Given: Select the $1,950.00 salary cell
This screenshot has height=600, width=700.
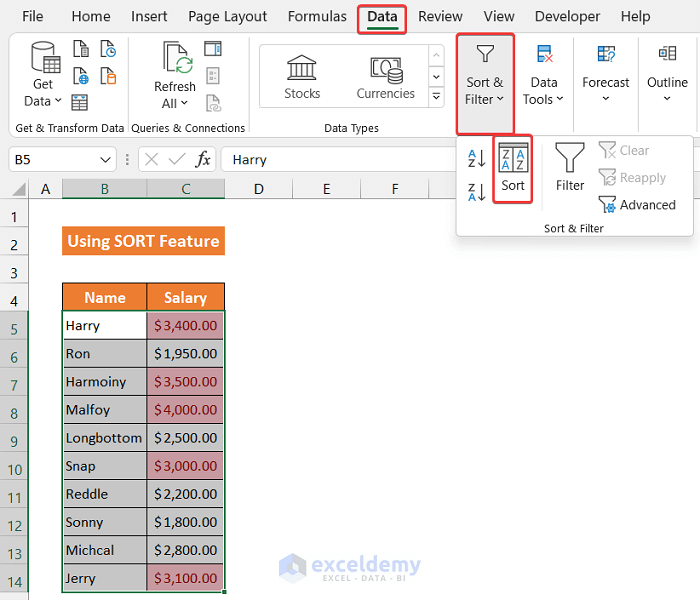Looking at the screenshot, I should (x=185, y=354).
